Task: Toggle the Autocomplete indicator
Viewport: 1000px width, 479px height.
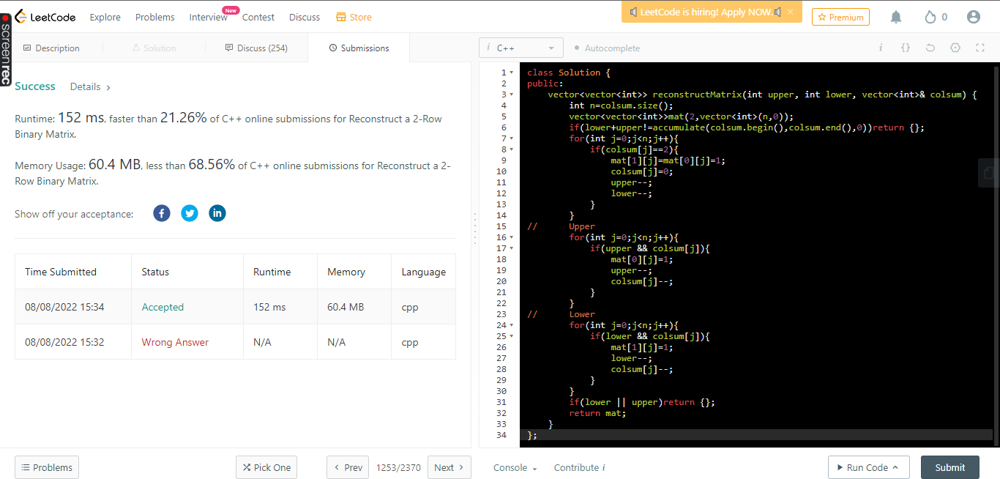Action: click(607, 48)
